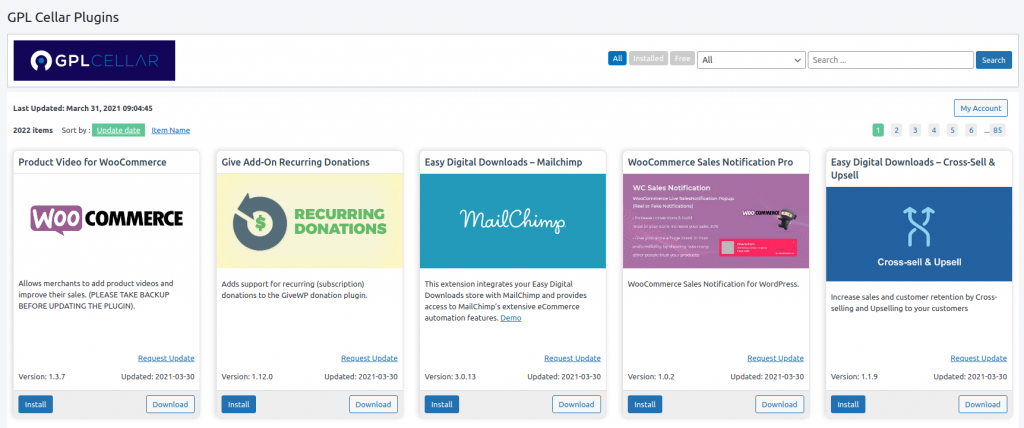Viewport: 1024px width, 428px height.
Task: Click the Last Updated timestamp text
Action: pos(83,108)
